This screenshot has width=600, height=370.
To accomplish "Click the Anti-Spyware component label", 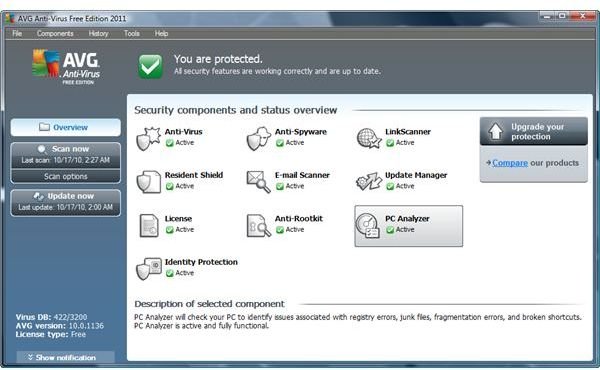I will click(301, 132).
